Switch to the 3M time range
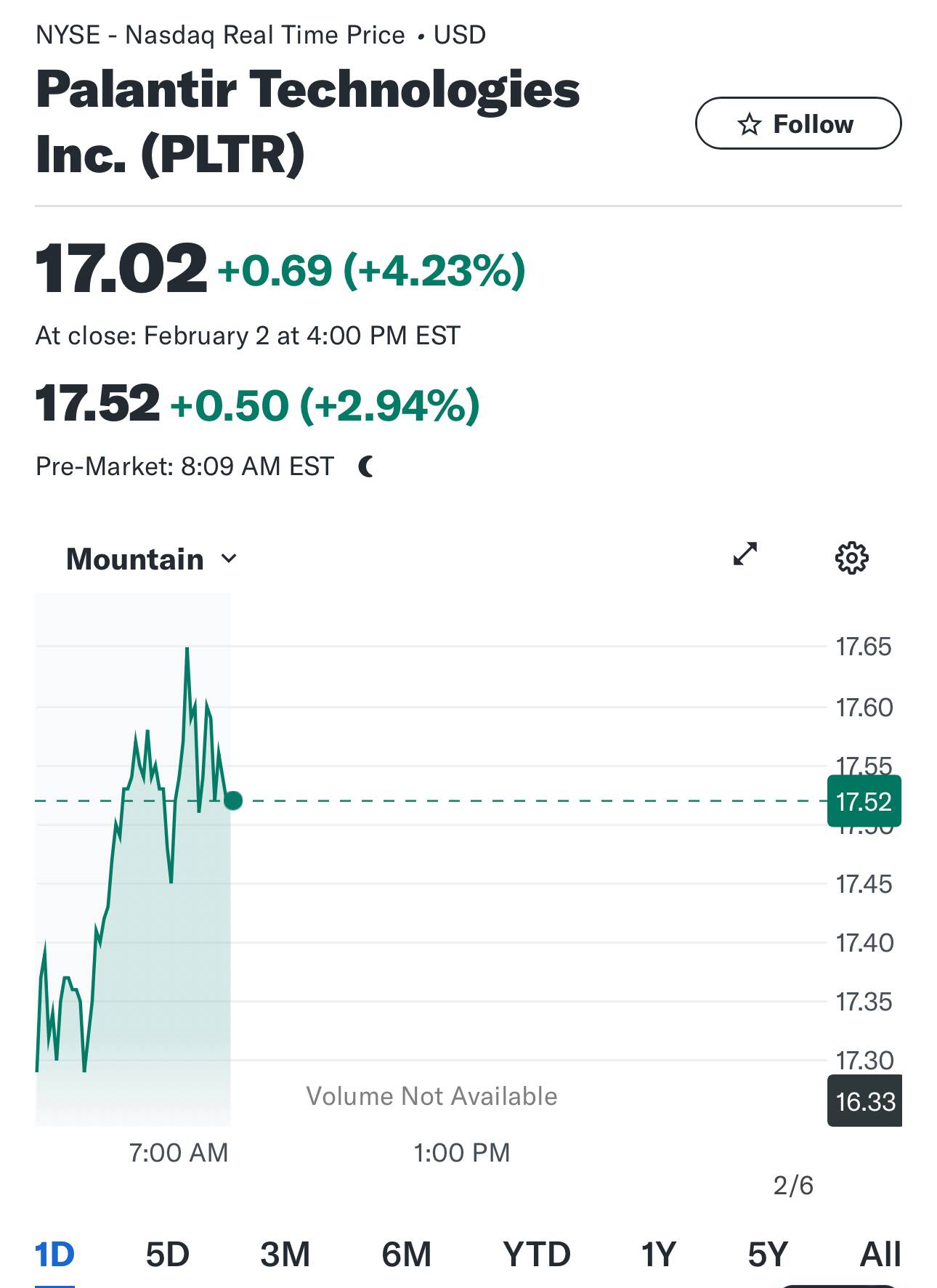This screenshot has height=1288, width=937. click(285, 1255)
